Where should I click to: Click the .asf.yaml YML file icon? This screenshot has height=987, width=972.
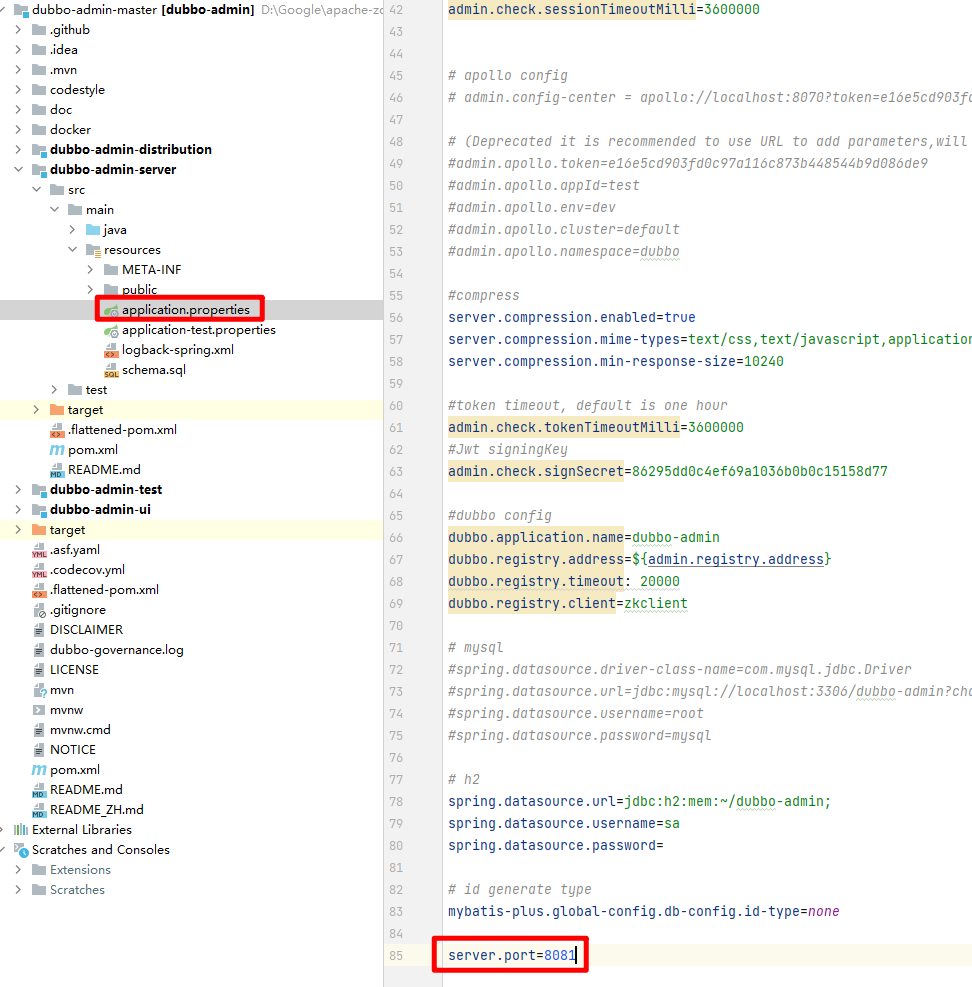coord(39,550)
